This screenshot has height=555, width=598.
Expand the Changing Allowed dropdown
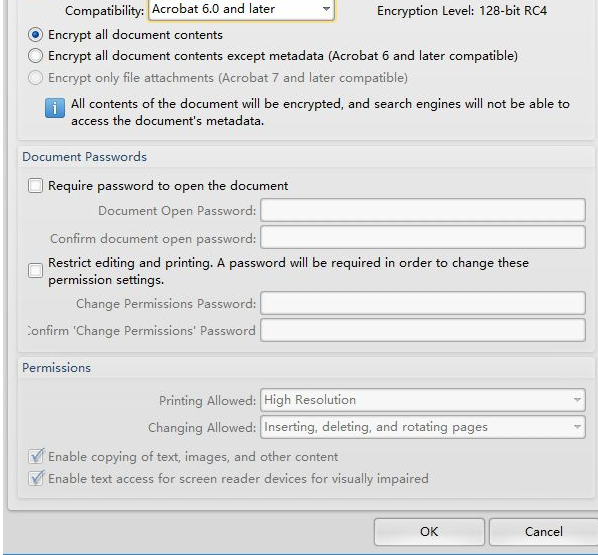[423, 427]
